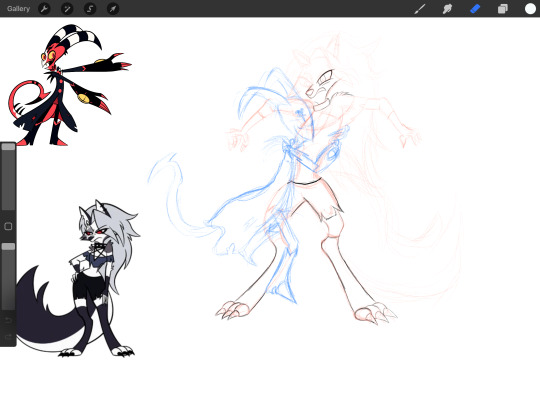
Task: Tap the undo arrow in sidebar
Action: click(8, 320)
